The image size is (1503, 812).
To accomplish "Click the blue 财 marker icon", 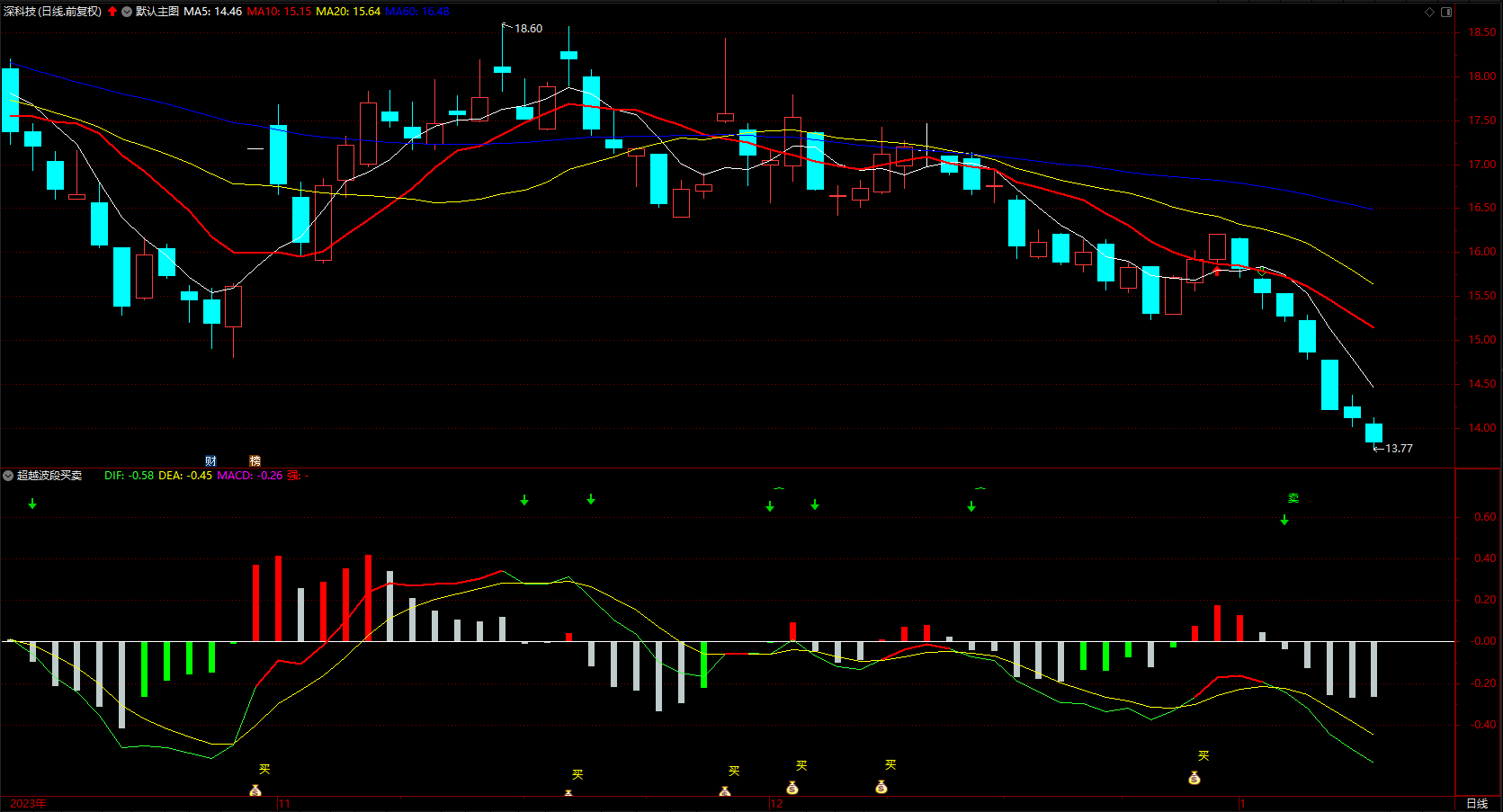I will click(x=210, y=460).
